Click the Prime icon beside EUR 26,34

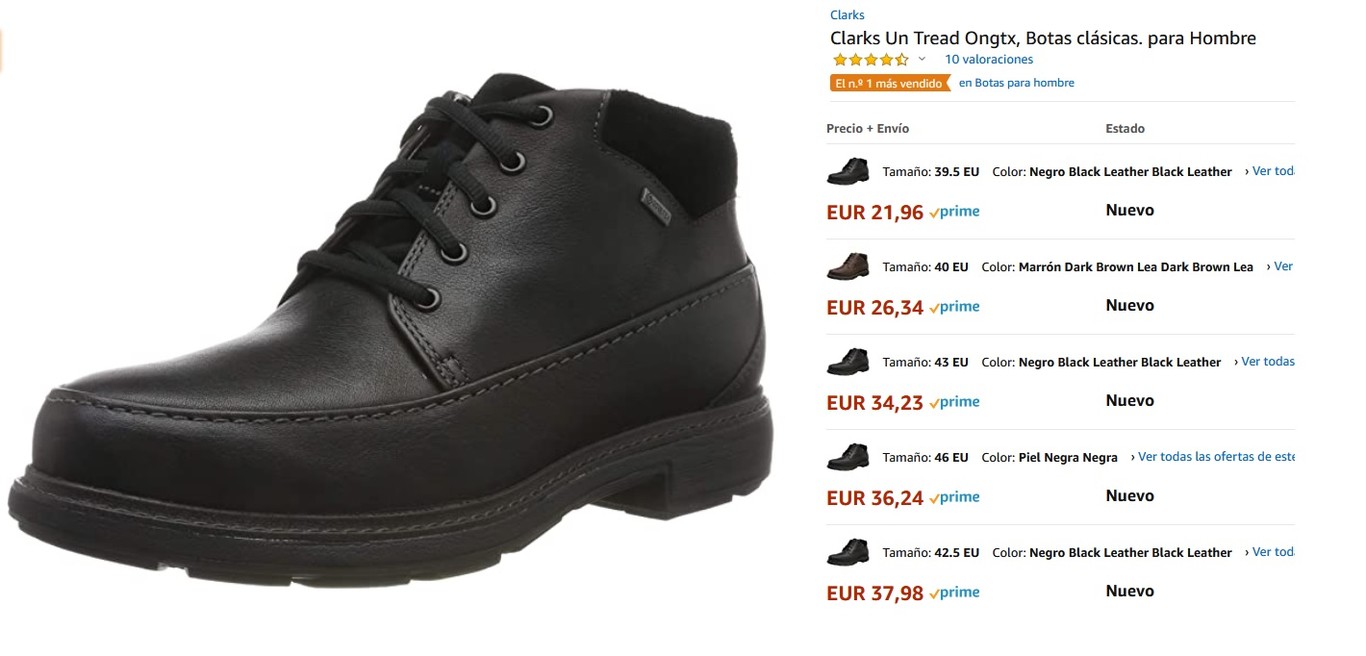point(954,307)
